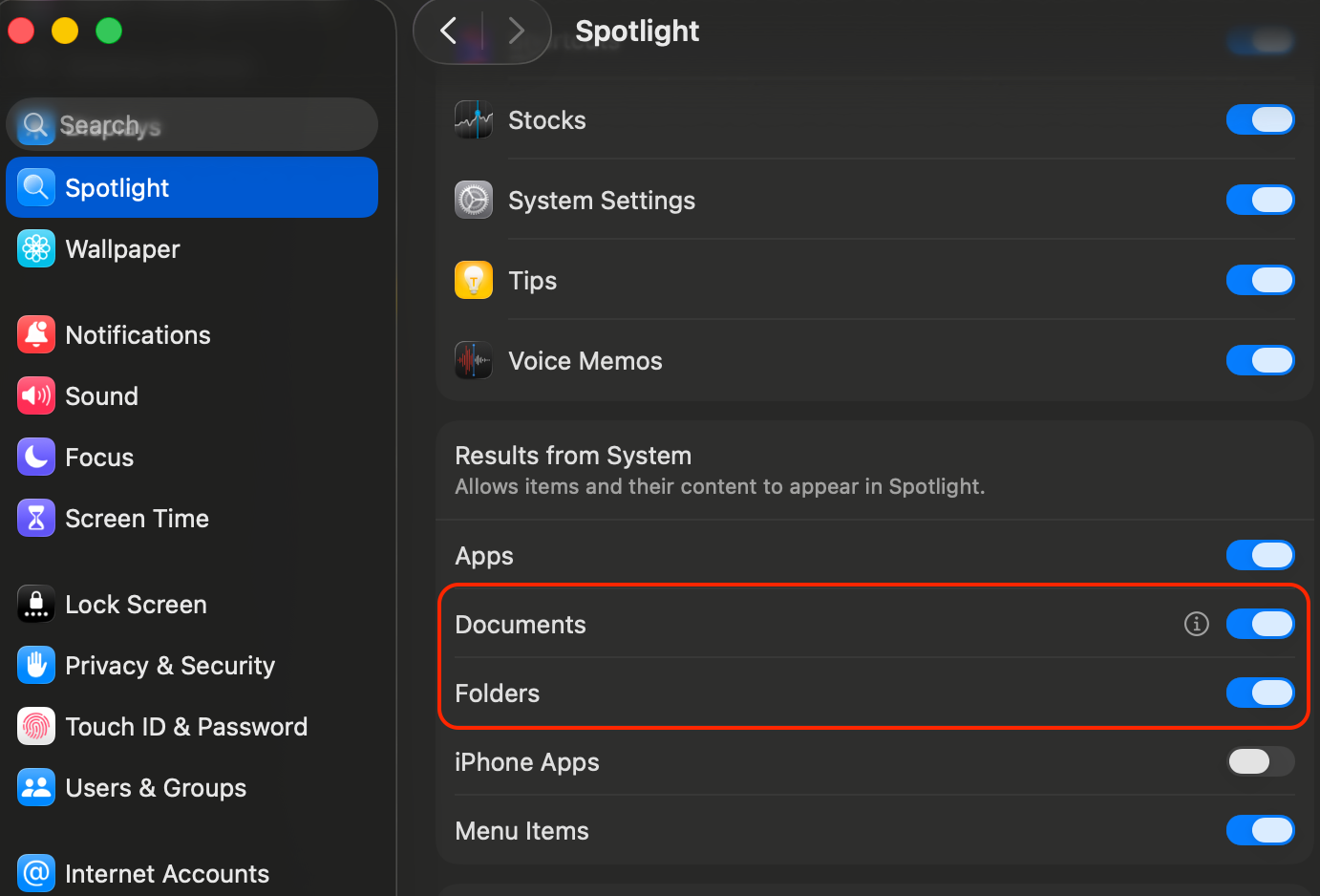
Task: Open the Documents info button
Action: click(x=1197, y=624)
